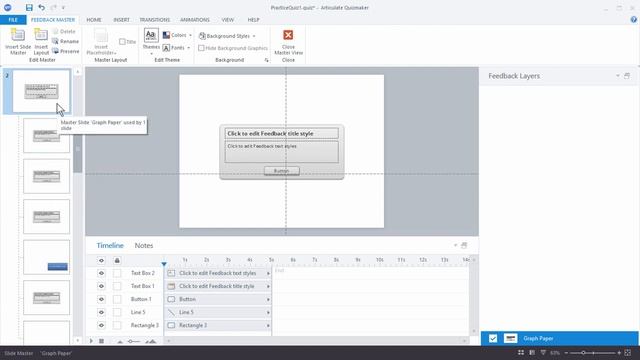Click the timeline Play button

(91, 341)
